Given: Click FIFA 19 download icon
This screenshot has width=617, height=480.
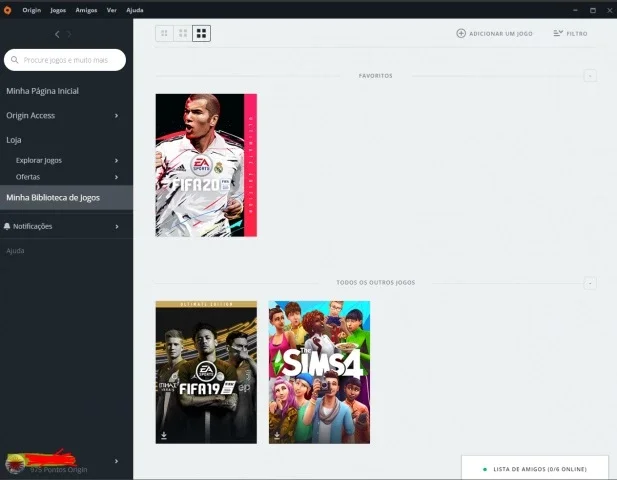Looking at the screenshot, I should click(164, 435).
